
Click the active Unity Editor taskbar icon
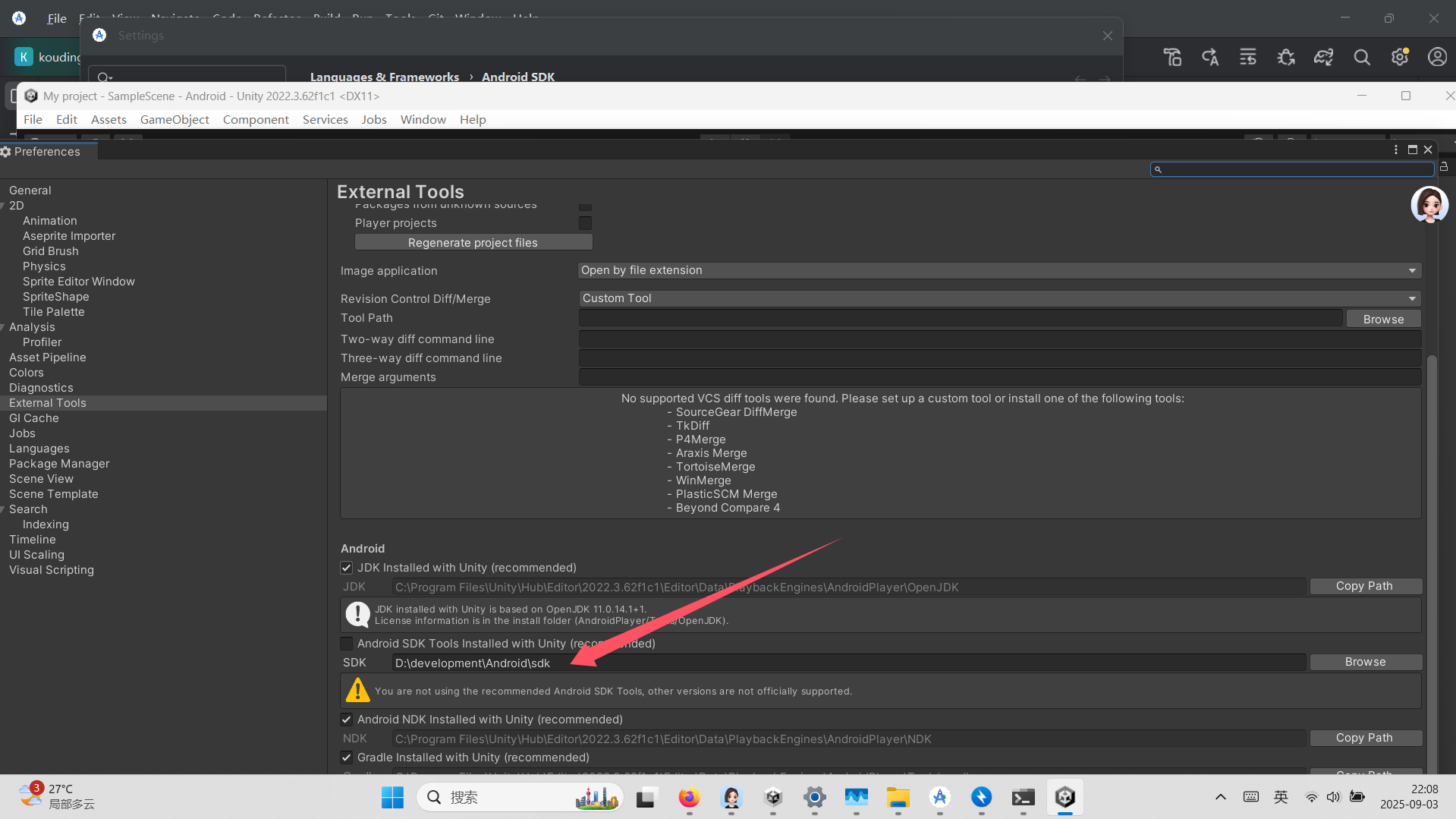pyautogui.click(x=1065, y=797)
